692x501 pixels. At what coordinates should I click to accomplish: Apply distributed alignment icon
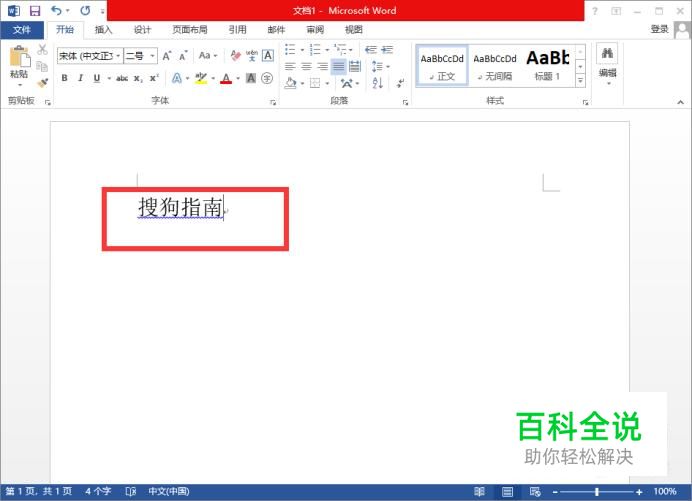point(355,67)
